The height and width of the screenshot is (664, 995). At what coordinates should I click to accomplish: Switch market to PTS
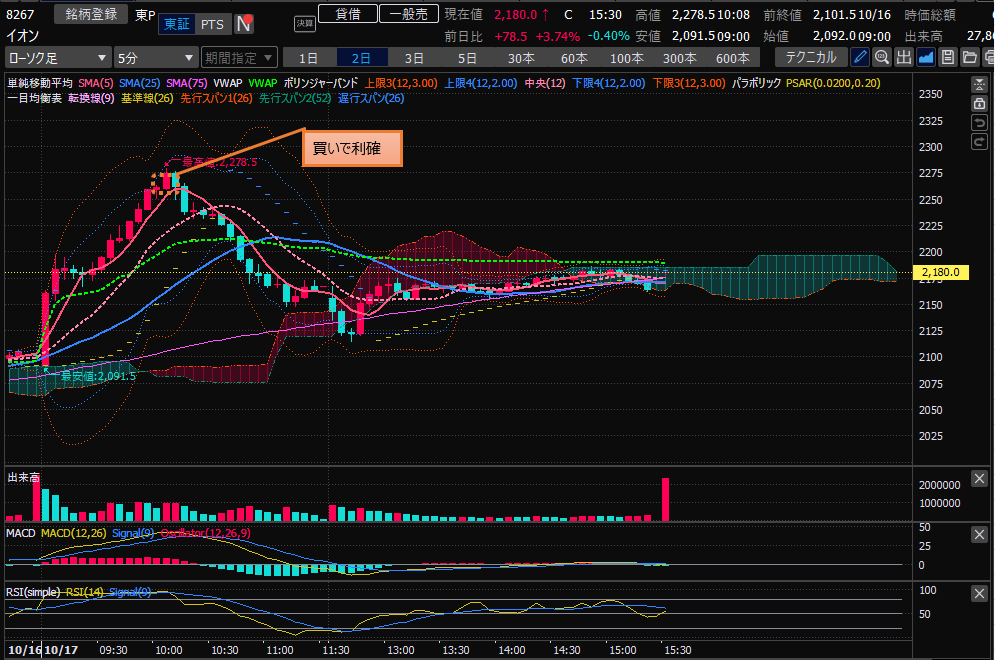tap(211, 24)
